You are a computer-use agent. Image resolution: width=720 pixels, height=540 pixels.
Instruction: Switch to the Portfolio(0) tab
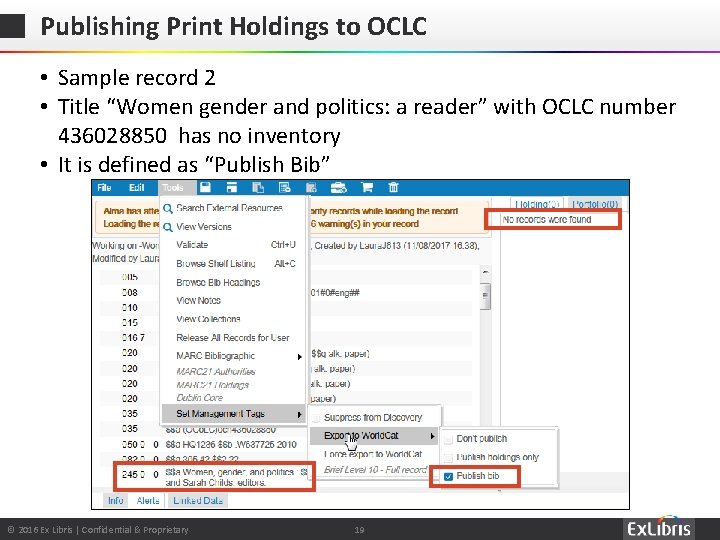coord(595,204)
